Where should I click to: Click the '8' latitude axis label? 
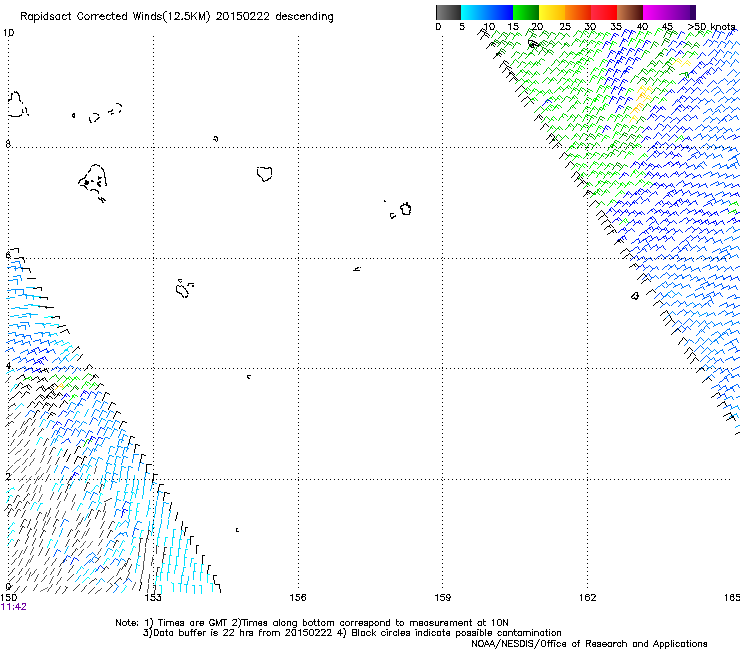pyautogui.click(x=8, y=144)
